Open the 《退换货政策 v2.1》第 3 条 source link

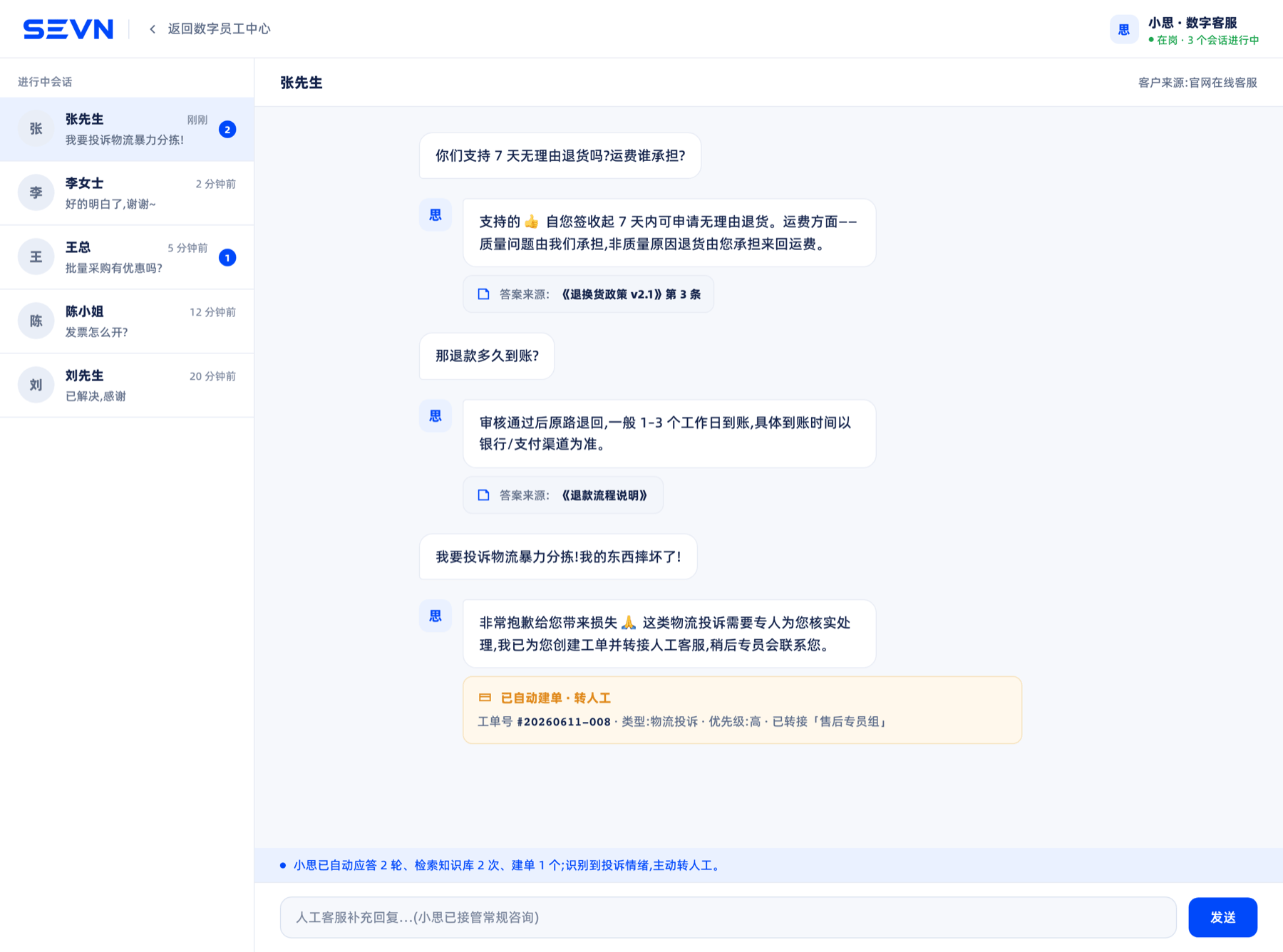[632, 294]
